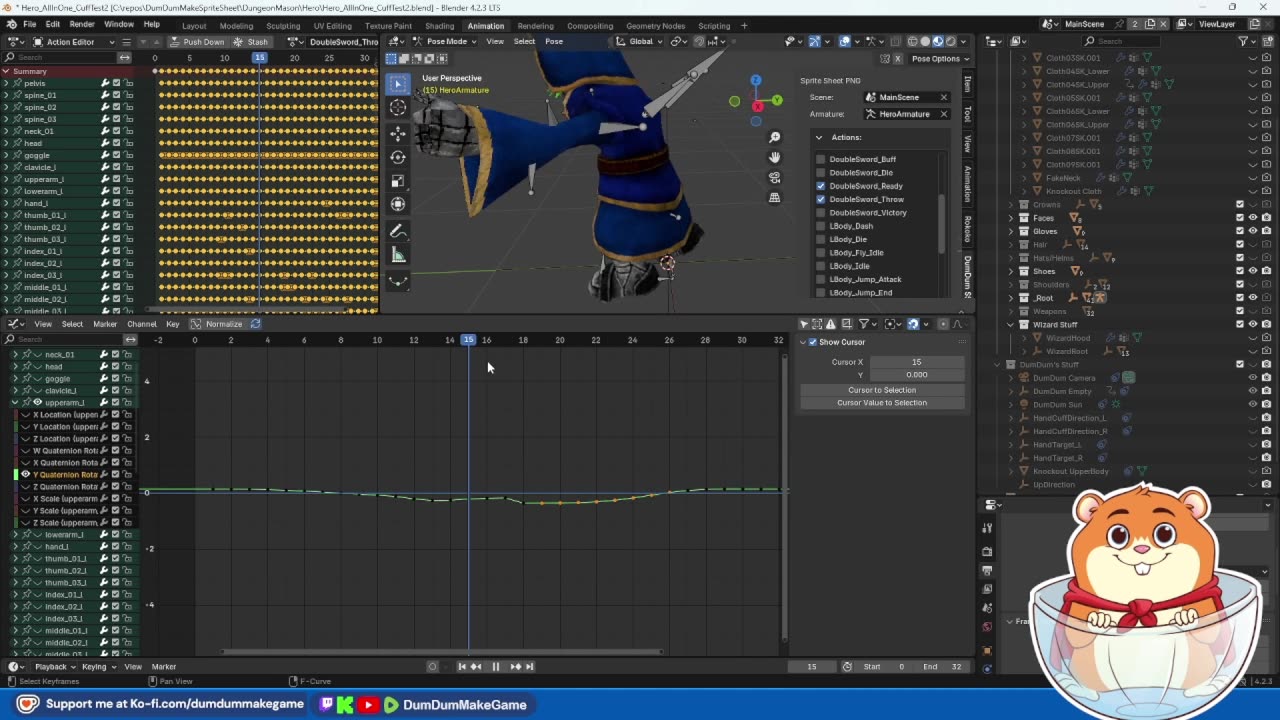Expand the Shoes collection in outliner
This screenshot has width=1280, height=720.
tap(1011, 271)
